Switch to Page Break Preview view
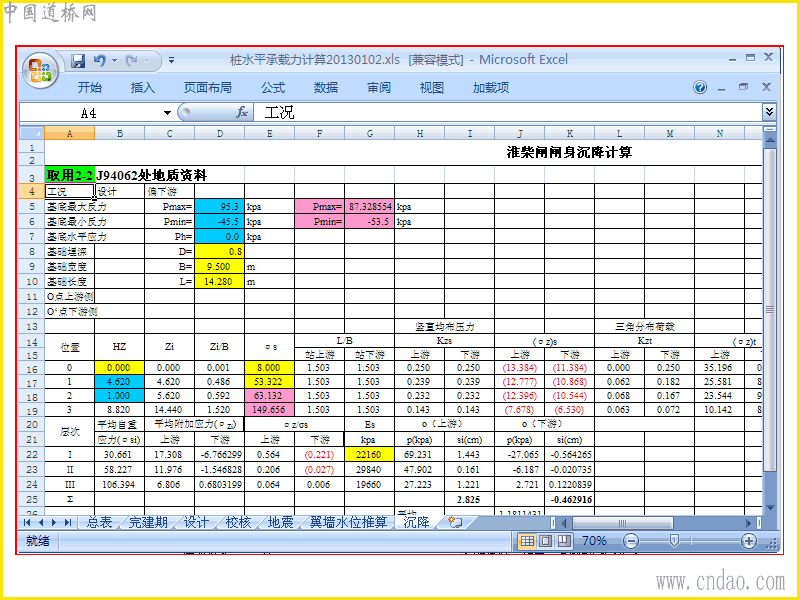 564,541
